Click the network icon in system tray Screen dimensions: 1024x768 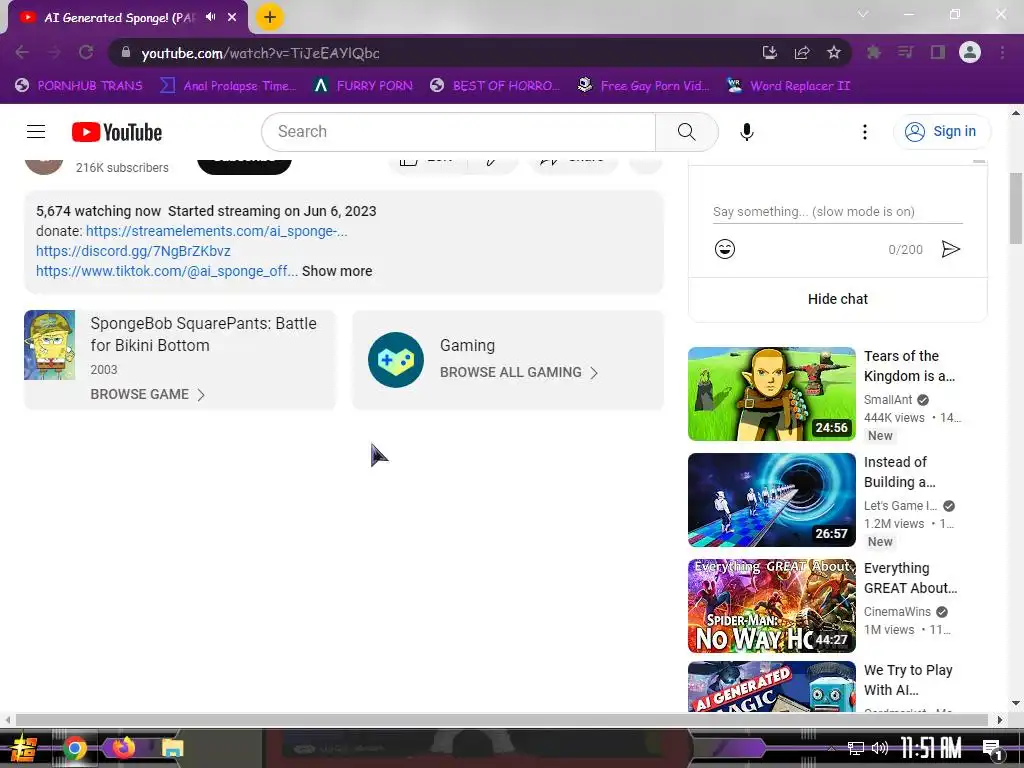click(856, 748)
